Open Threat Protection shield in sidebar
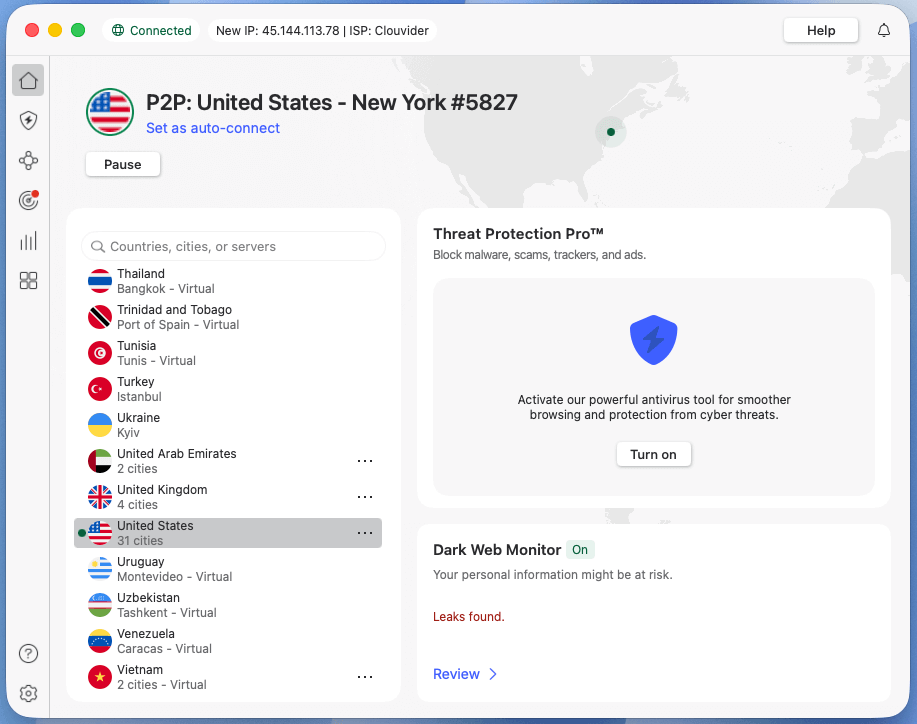 pyautogui.click(x=28, y=120)
